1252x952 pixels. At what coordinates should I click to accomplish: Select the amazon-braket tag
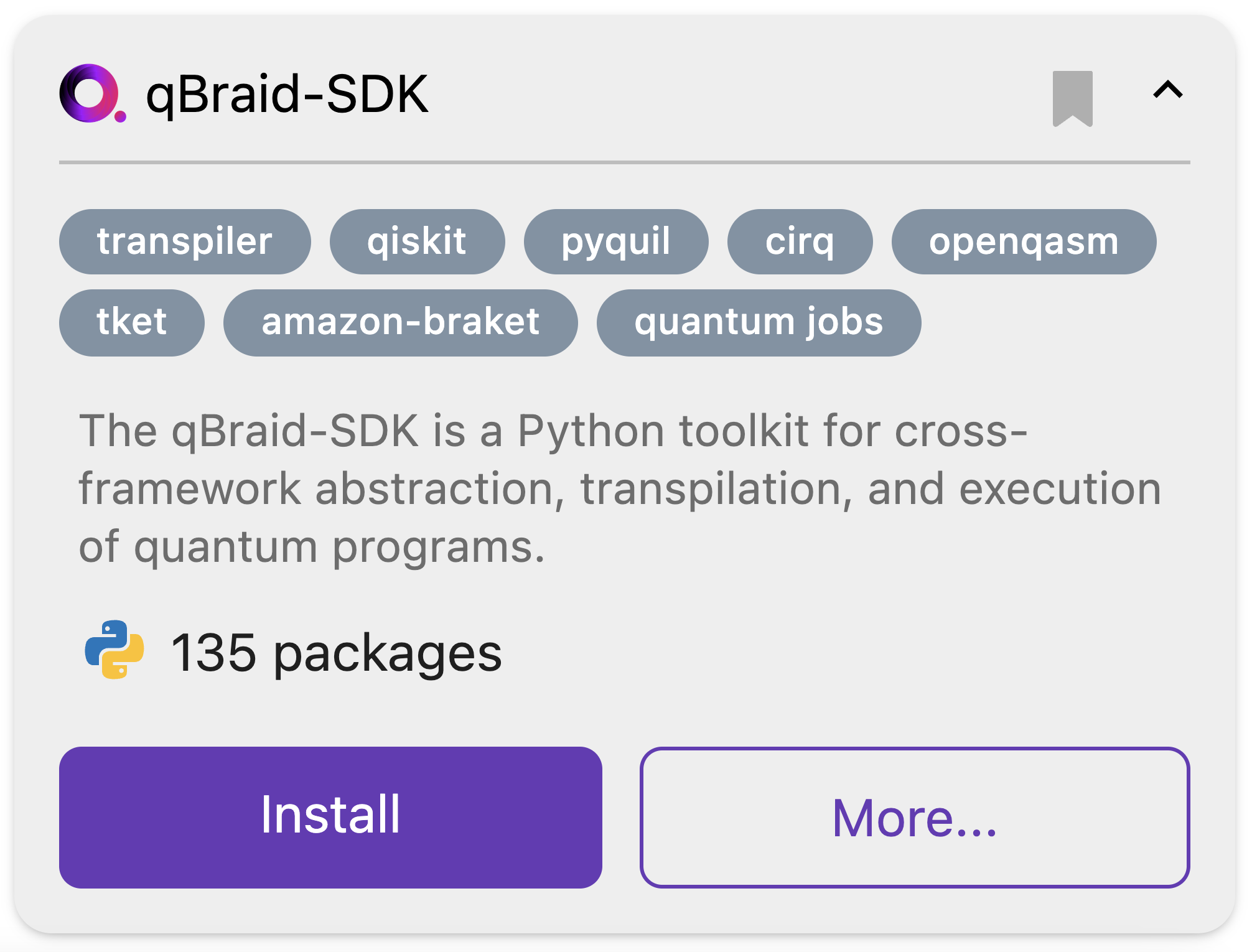[399, 322]
